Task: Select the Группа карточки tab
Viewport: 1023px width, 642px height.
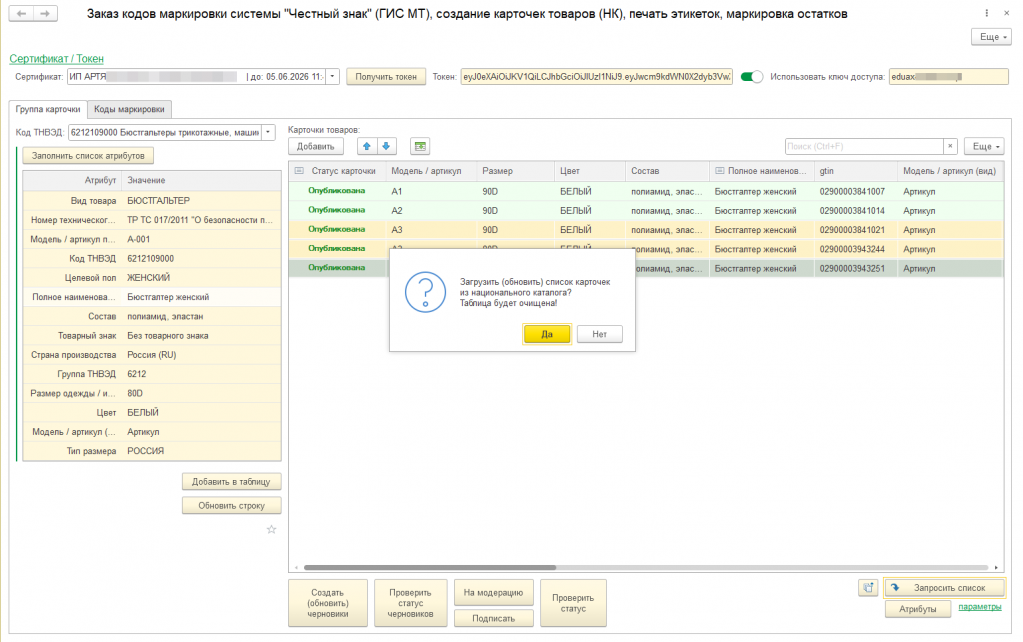Action: click(48, 109)
